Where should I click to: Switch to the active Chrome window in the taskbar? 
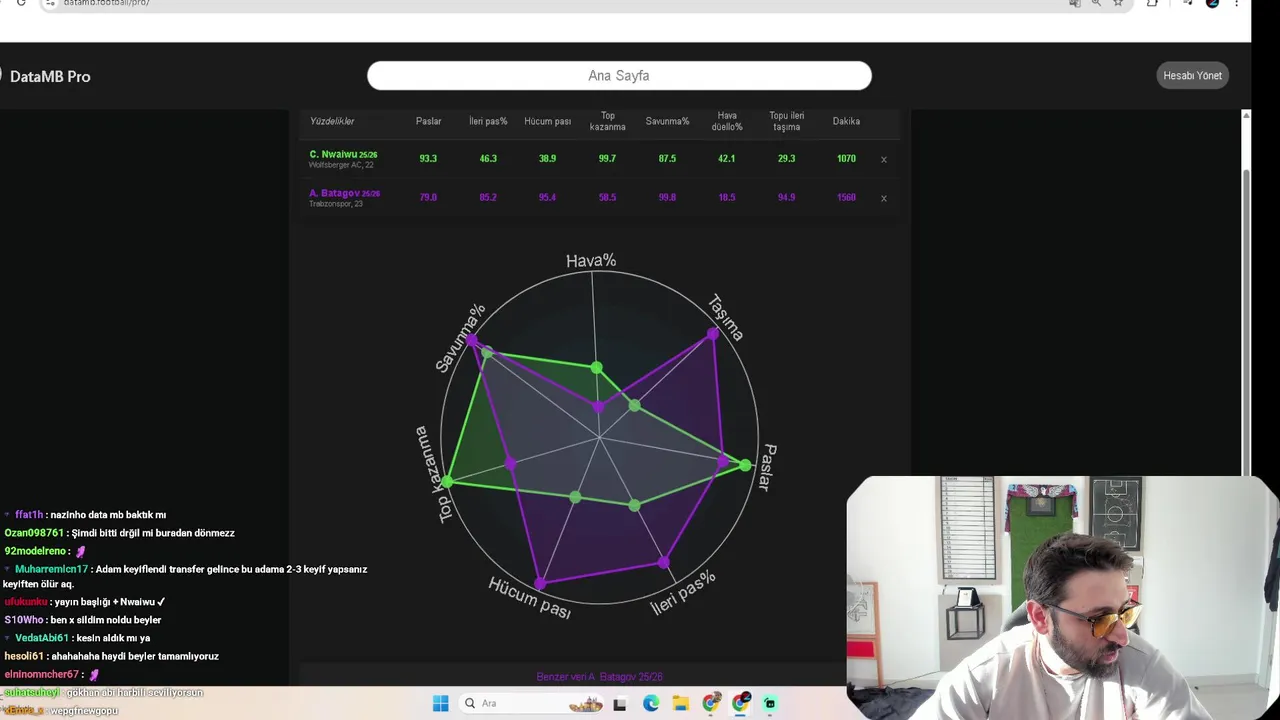[741, 703]
